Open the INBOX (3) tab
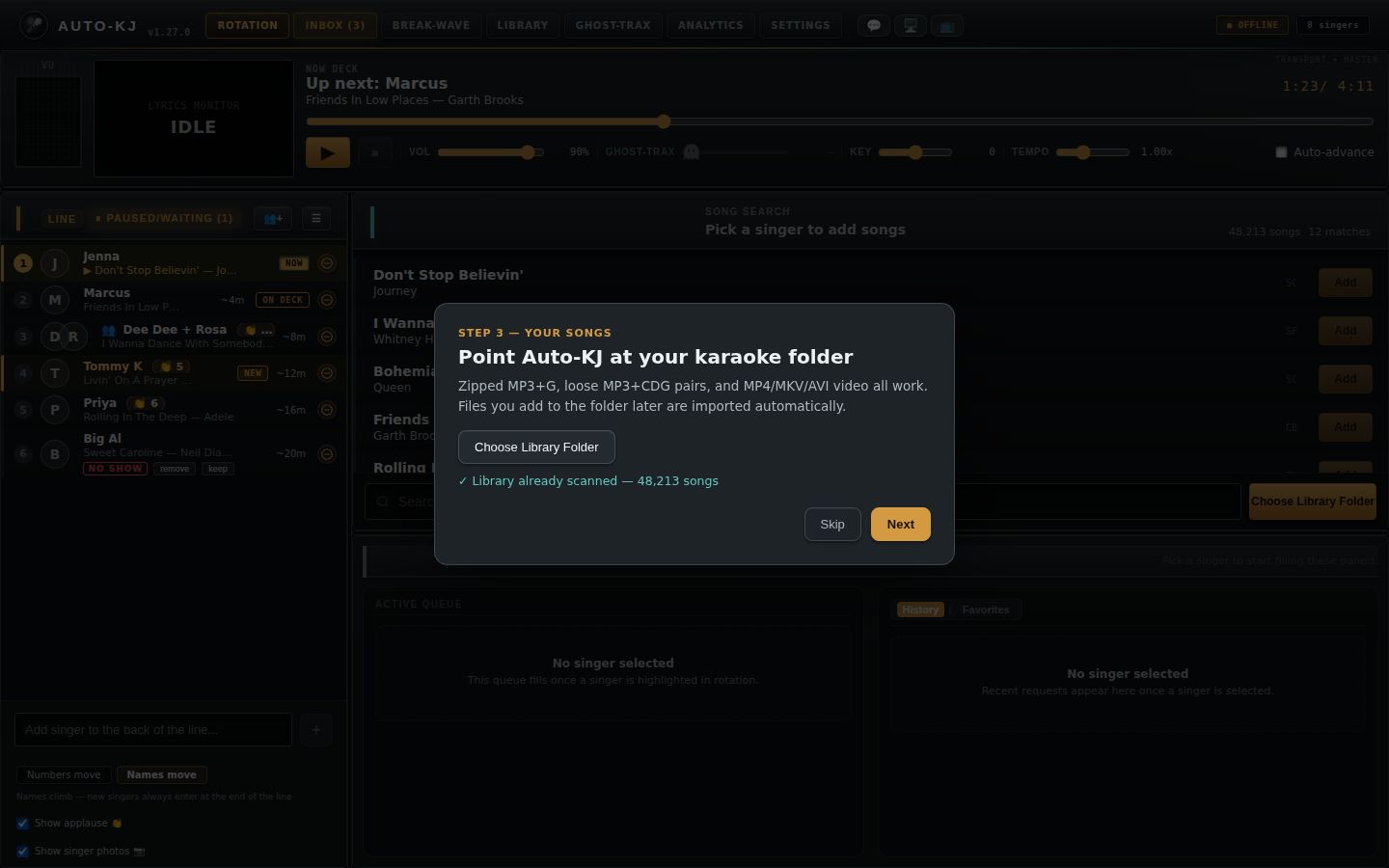This screenshot has height=868, width=1389. pos(335,26)
